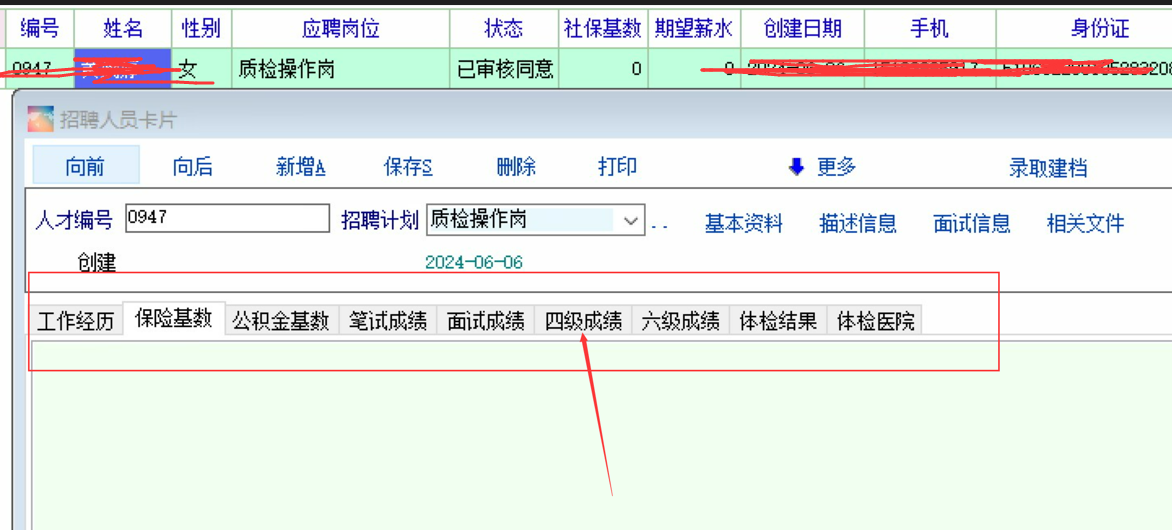Delete record using 删除 button

[x=516, y=167]
